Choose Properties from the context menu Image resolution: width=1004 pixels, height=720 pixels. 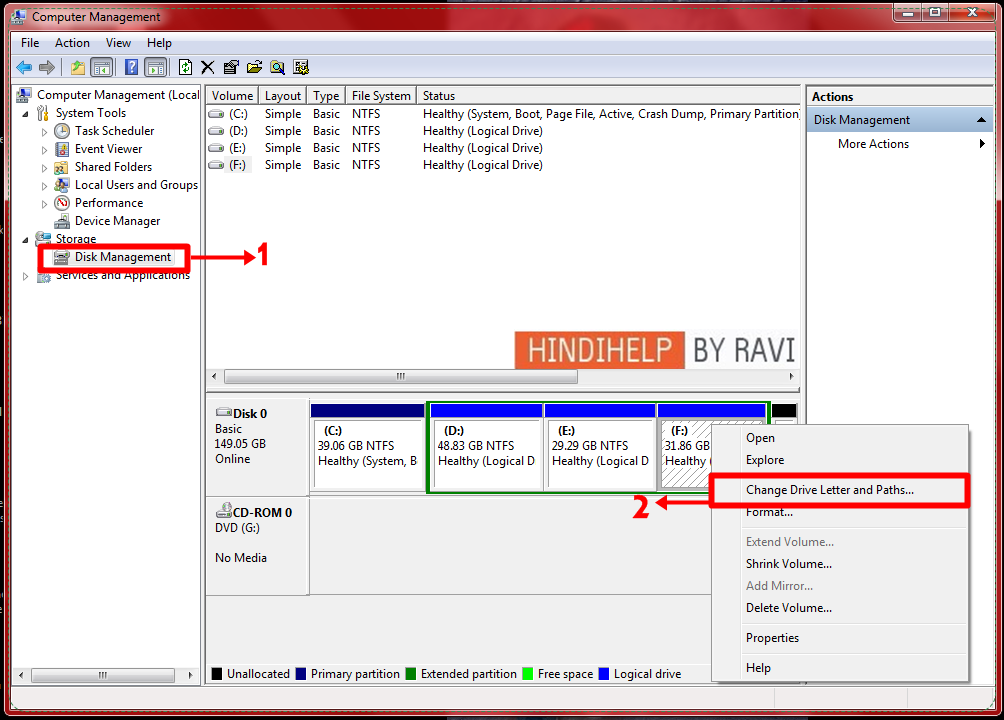pos(839,638)
